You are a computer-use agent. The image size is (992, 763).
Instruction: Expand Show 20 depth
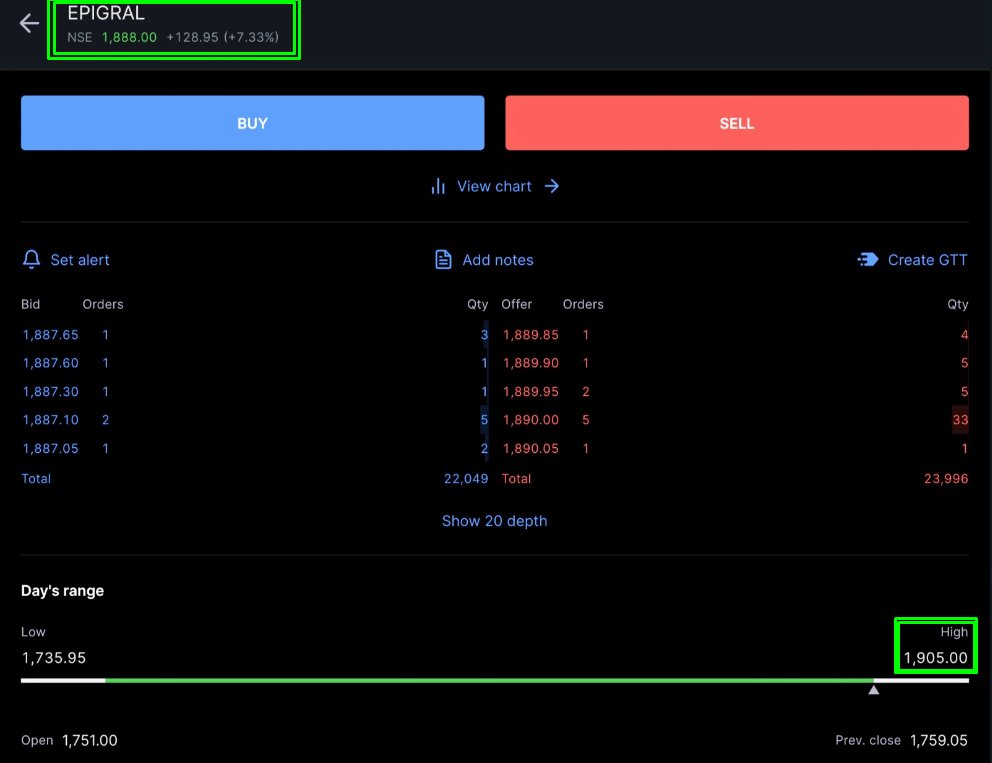(x=495, y=521)
